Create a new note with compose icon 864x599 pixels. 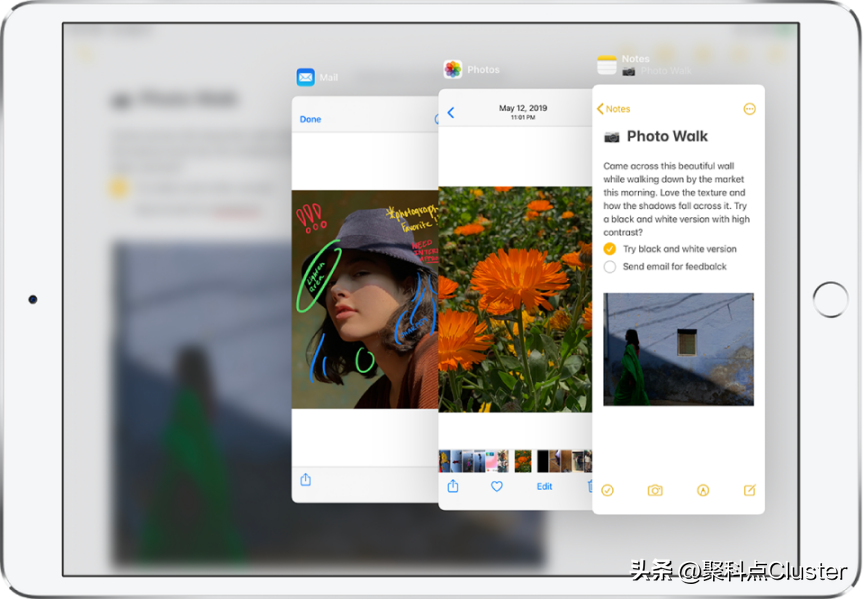pyautogui.click(x=749, y=489)
